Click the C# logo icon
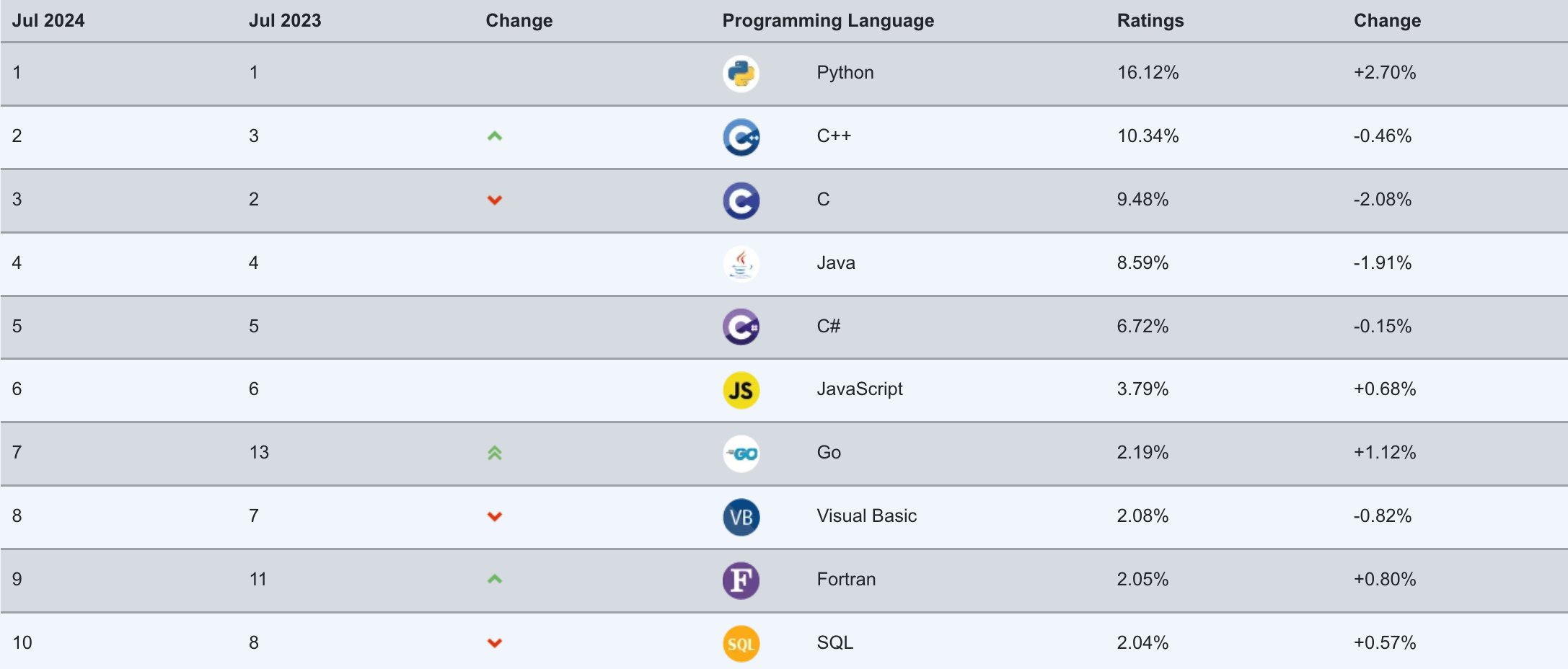This screenshot has height=669, width=1568. point(741,327)
